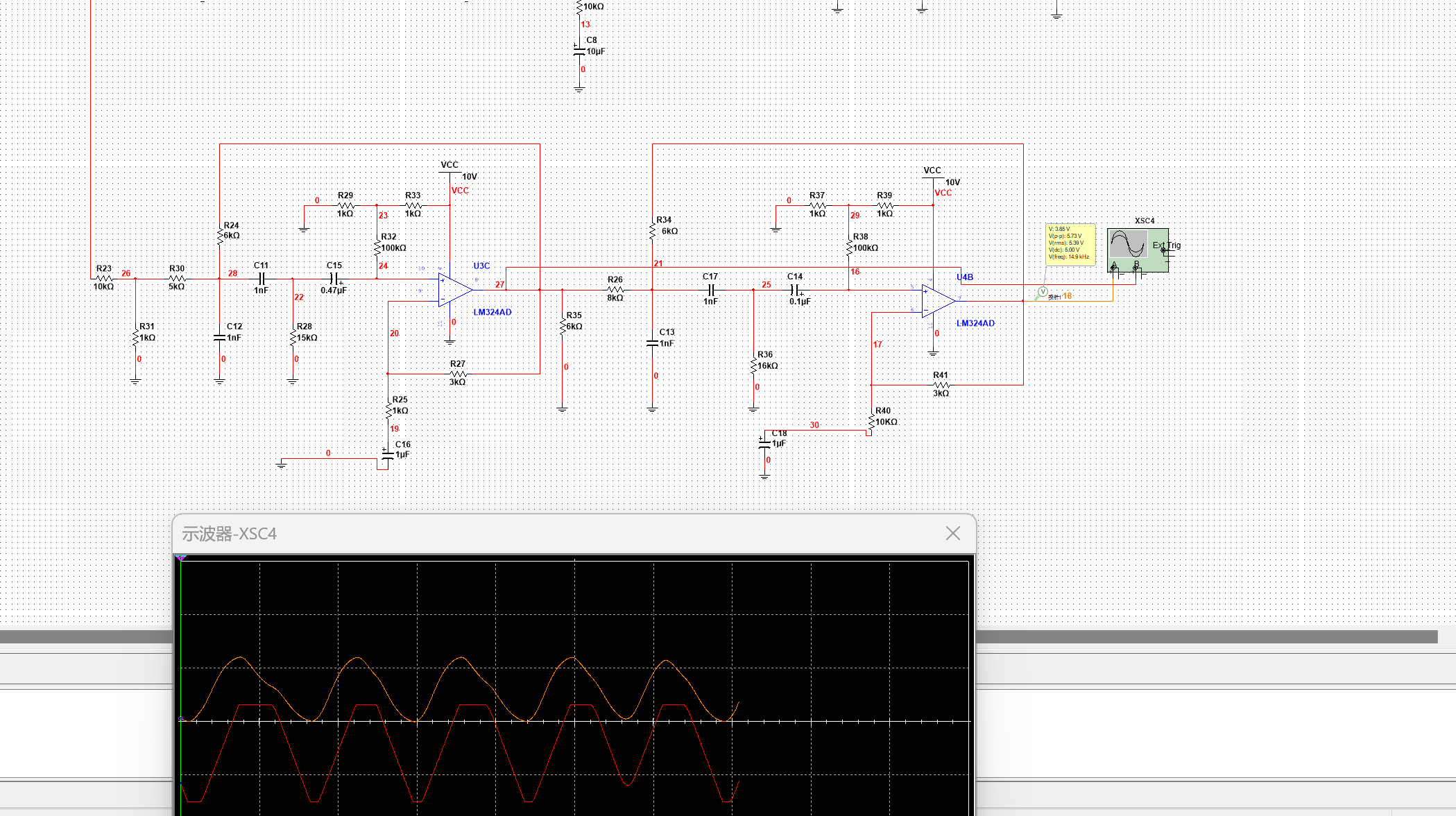Select resistor R32 100kΩ symbol

point(377,248)
